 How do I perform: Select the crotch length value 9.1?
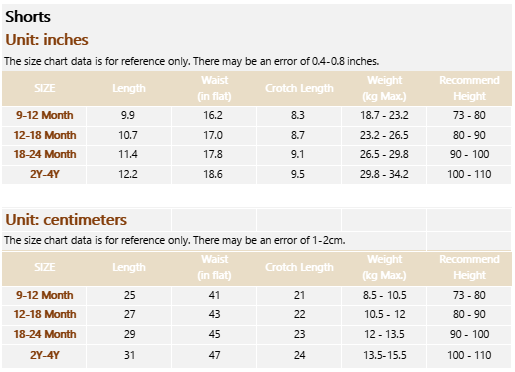297,154
